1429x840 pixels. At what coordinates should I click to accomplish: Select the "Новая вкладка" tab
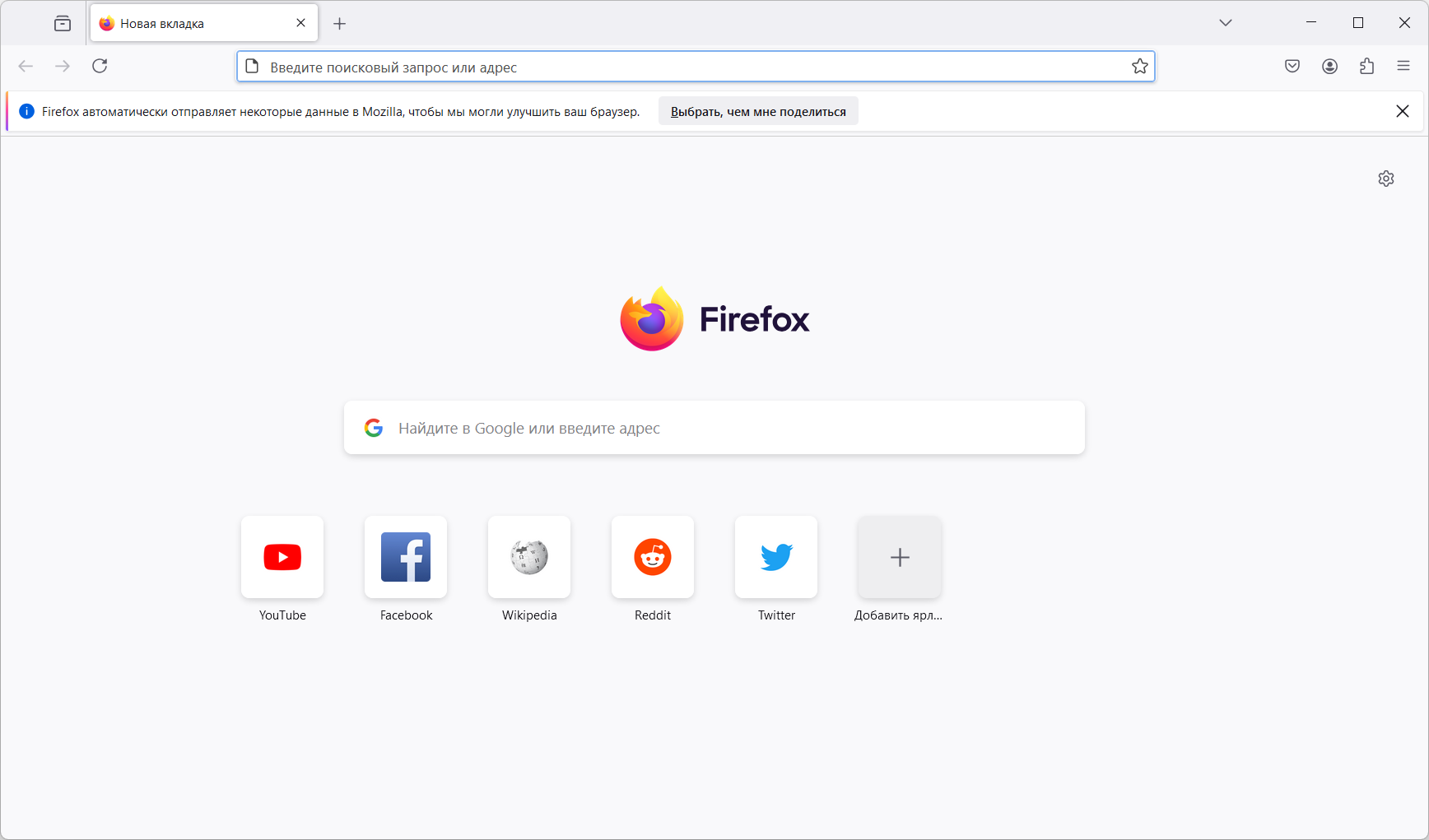coord(189,24)
